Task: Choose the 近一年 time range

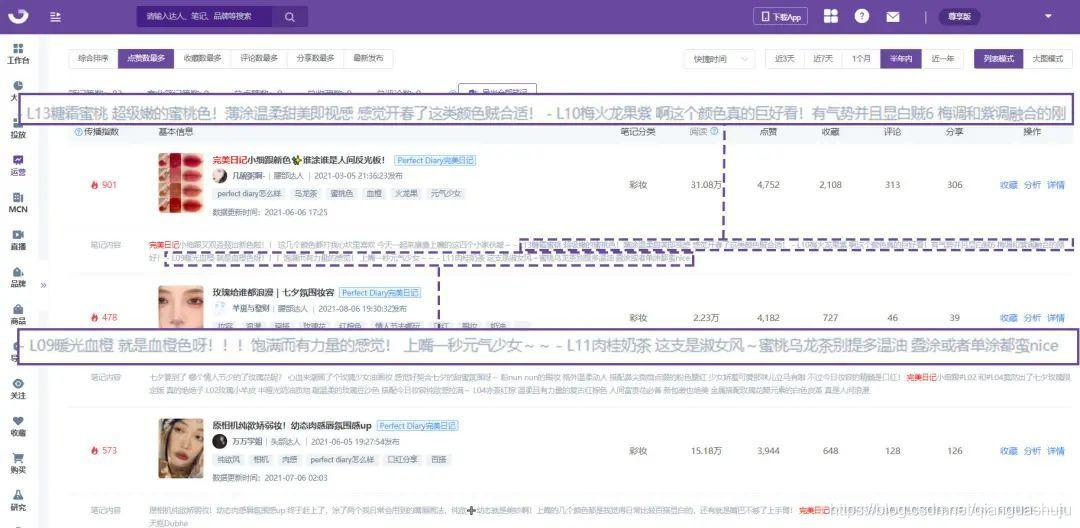Action: (942, 59)
